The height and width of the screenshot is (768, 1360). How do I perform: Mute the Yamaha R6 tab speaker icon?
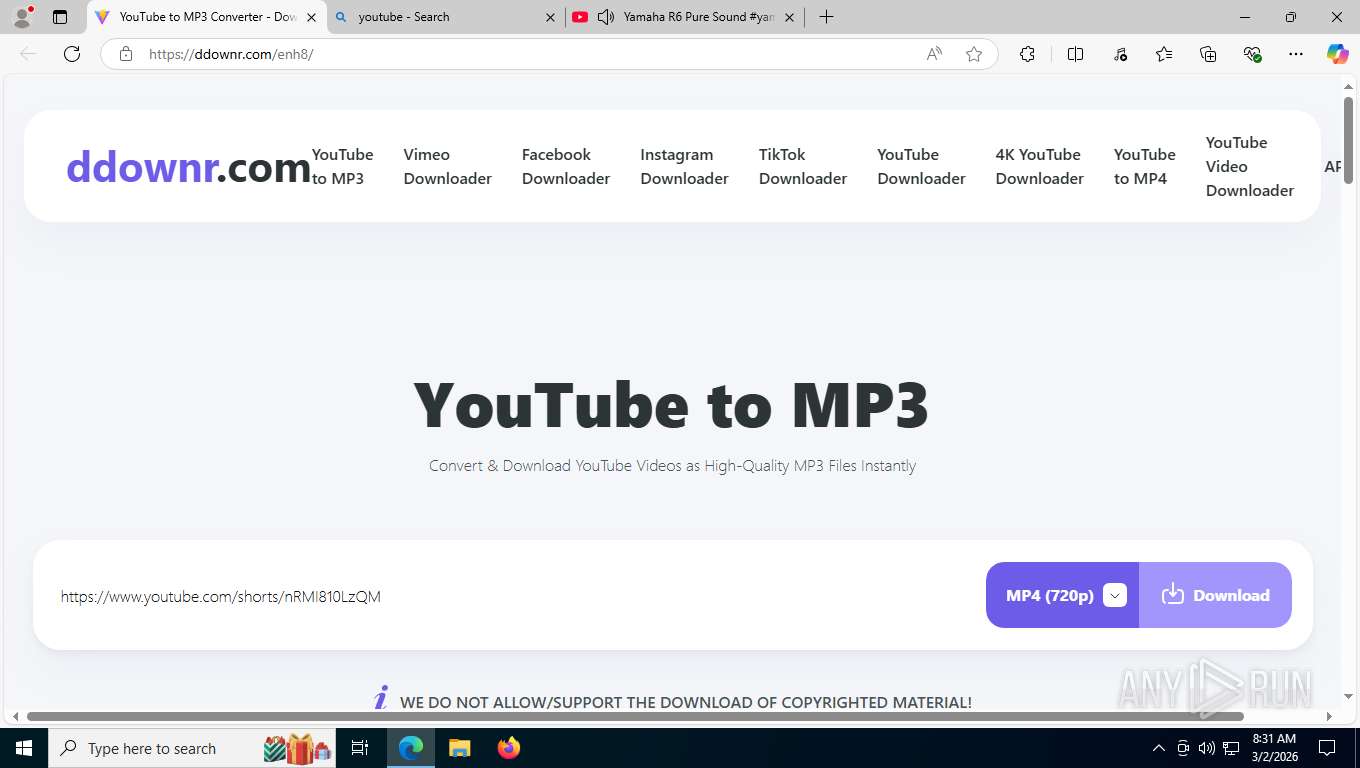coord(605,17)
